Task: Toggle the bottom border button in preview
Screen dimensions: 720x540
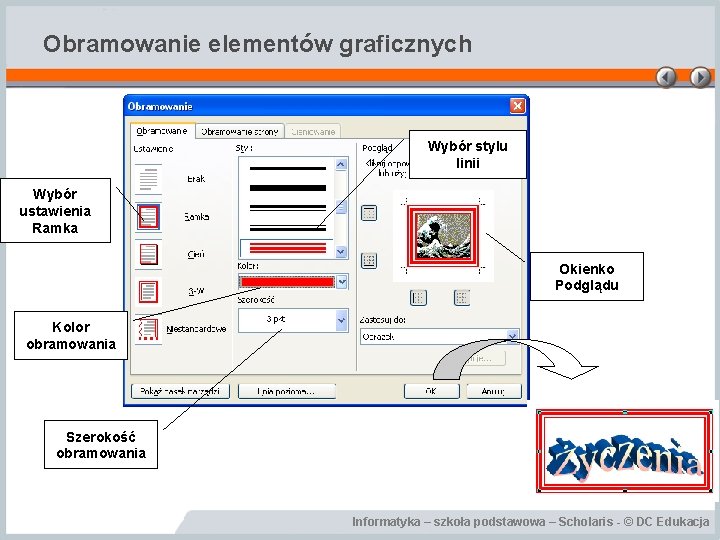Action: (x=369, y=261)
